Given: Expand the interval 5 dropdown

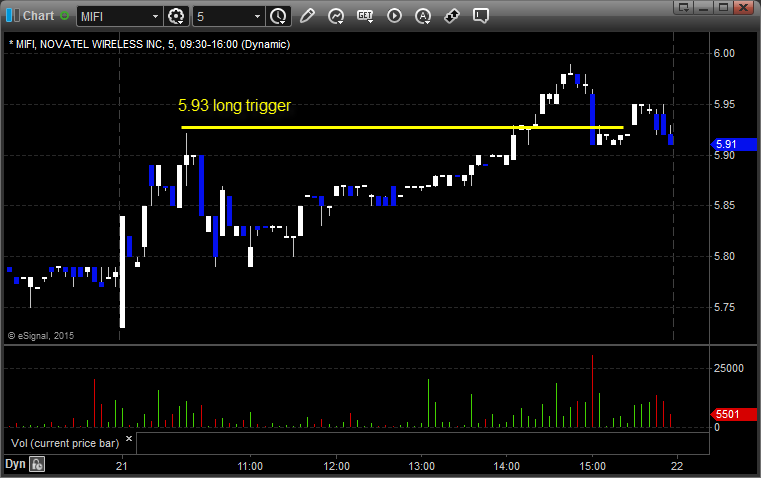Looking at the screenshot, I should tap(257, 16).
